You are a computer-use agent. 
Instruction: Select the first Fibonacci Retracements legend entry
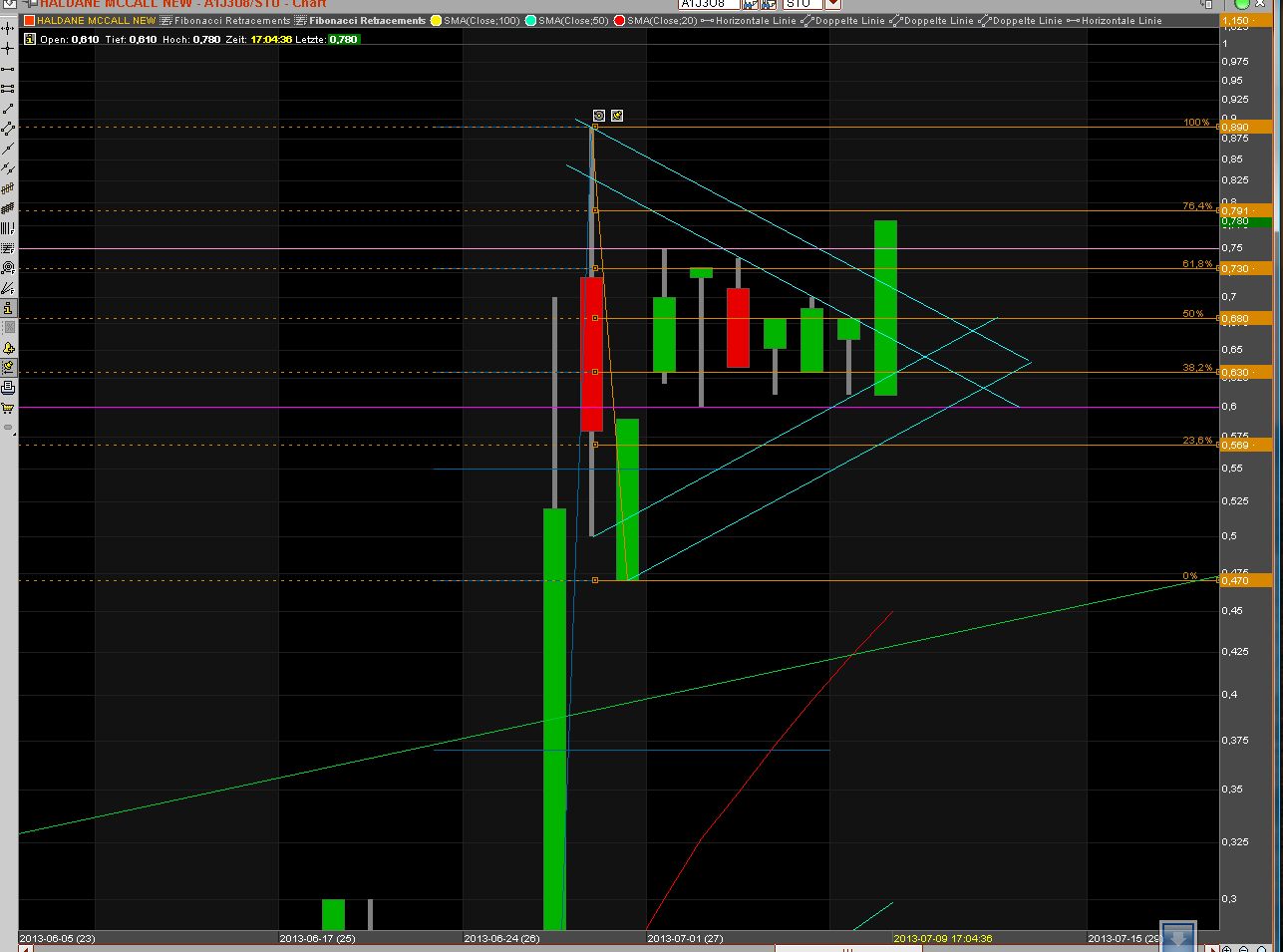click(232, 20)
